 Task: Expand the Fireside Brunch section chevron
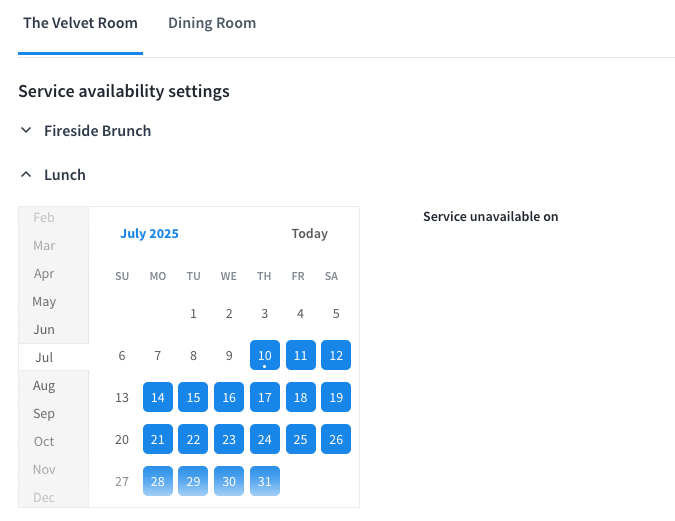(26, 130)
